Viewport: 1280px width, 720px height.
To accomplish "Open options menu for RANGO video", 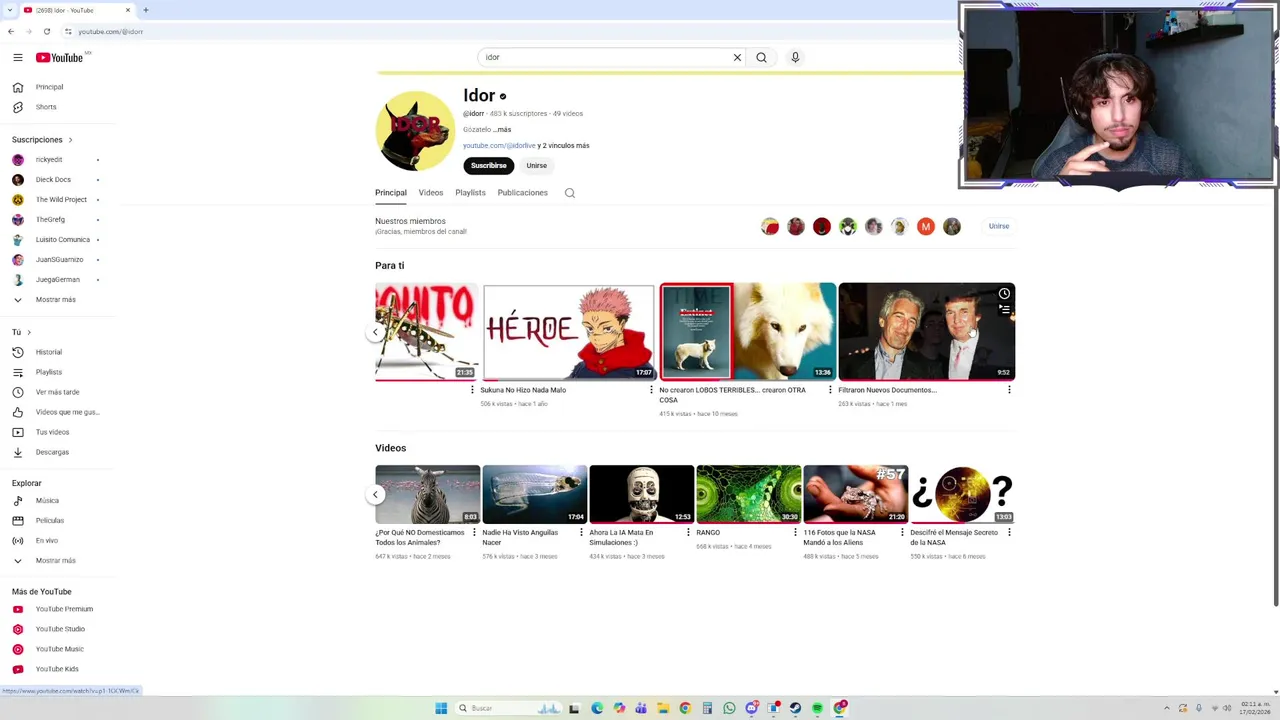I will click(795, 532).
